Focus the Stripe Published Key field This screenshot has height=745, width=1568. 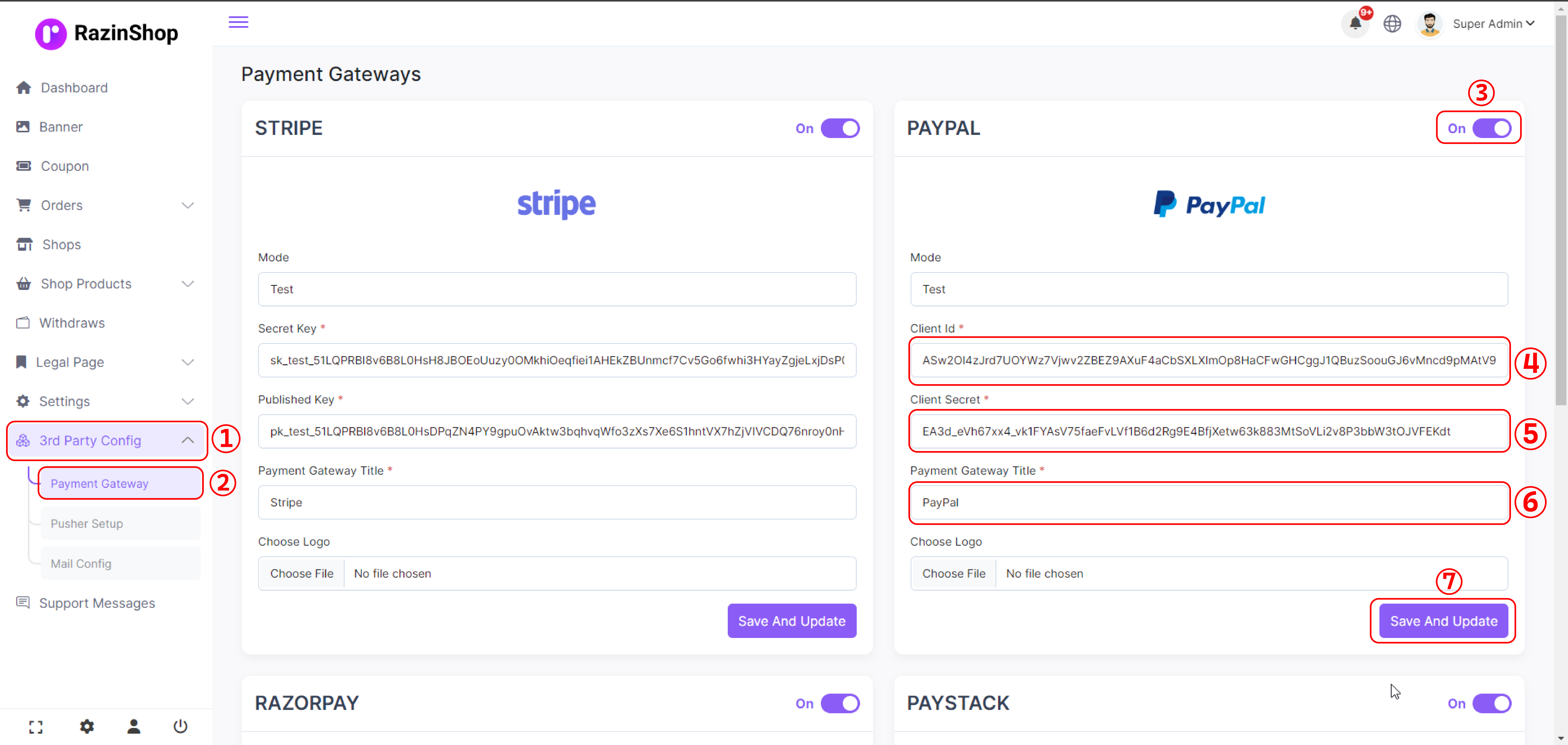(x=557, y=432)
